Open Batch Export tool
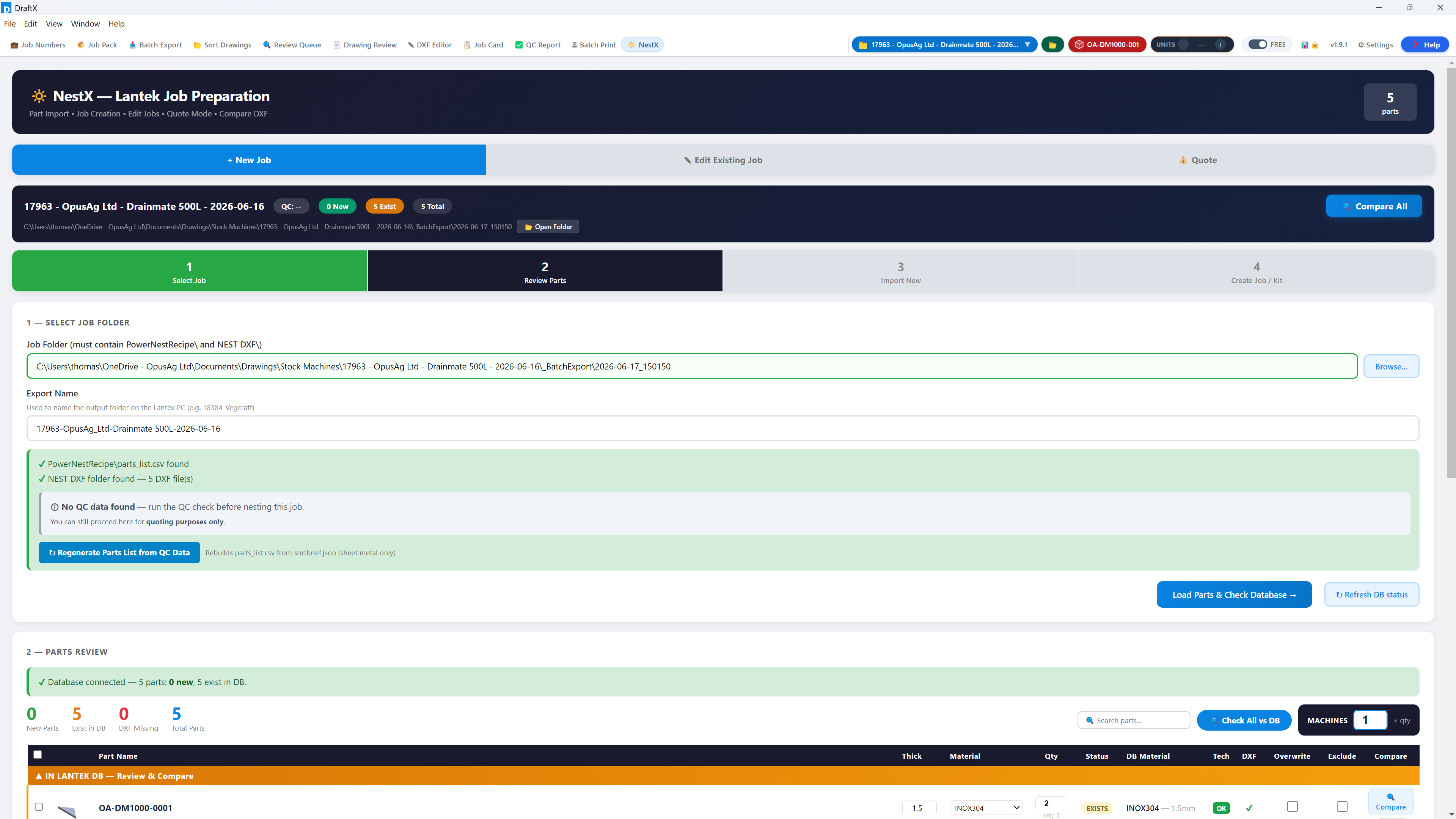The height and width of the screenshot is (819, 1456). (155, 45)
